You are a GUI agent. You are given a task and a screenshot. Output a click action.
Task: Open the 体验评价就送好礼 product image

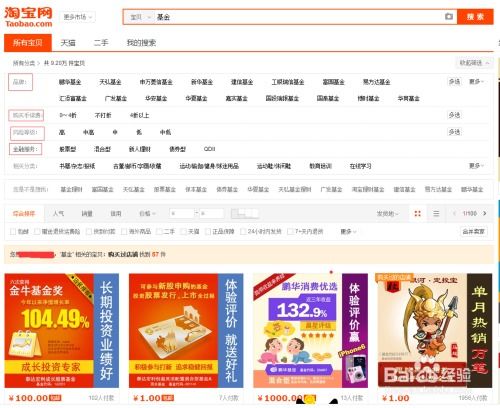pyautogui.click(x=186, y=331)
